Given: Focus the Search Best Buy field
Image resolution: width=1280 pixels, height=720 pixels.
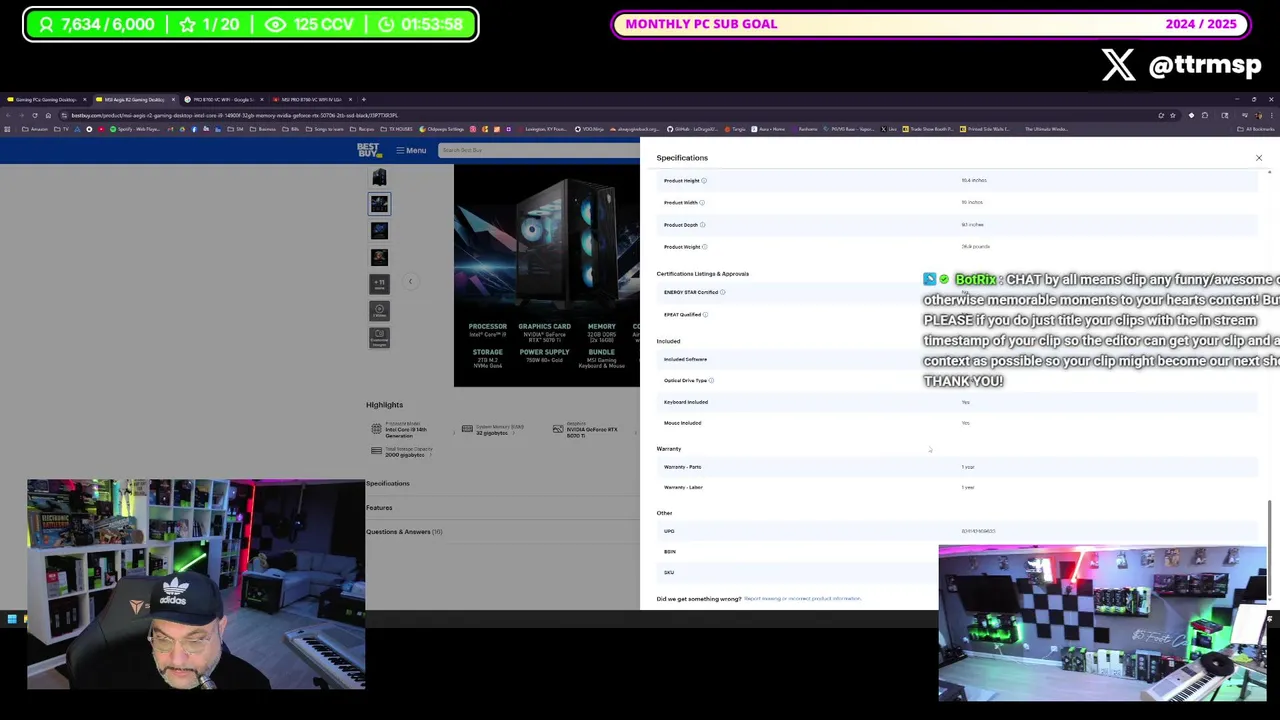Looking at the screenshot, I should pyautogui.click(x=540, y=150).
